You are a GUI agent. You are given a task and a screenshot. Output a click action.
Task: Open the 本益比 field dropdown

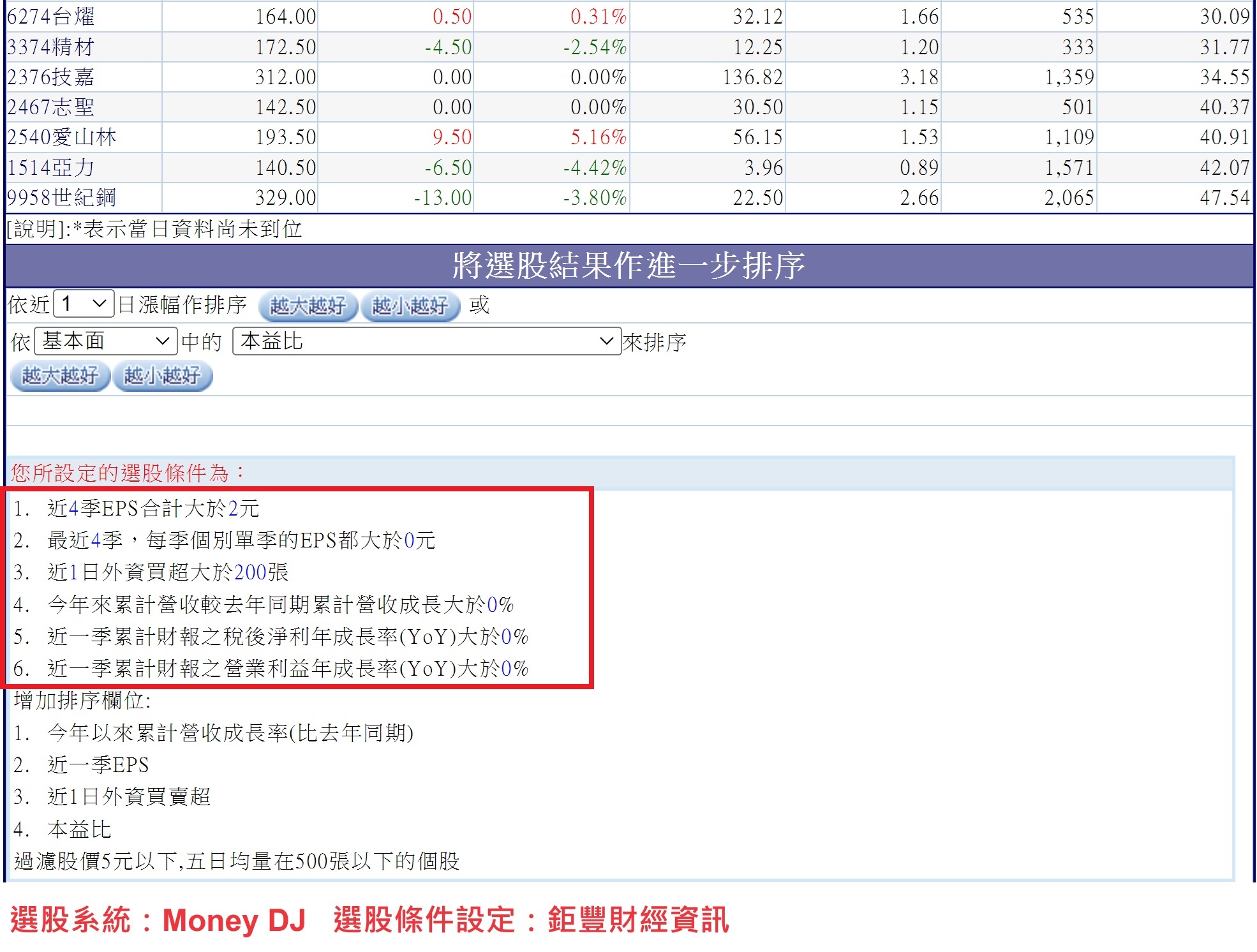coord(426,341)
